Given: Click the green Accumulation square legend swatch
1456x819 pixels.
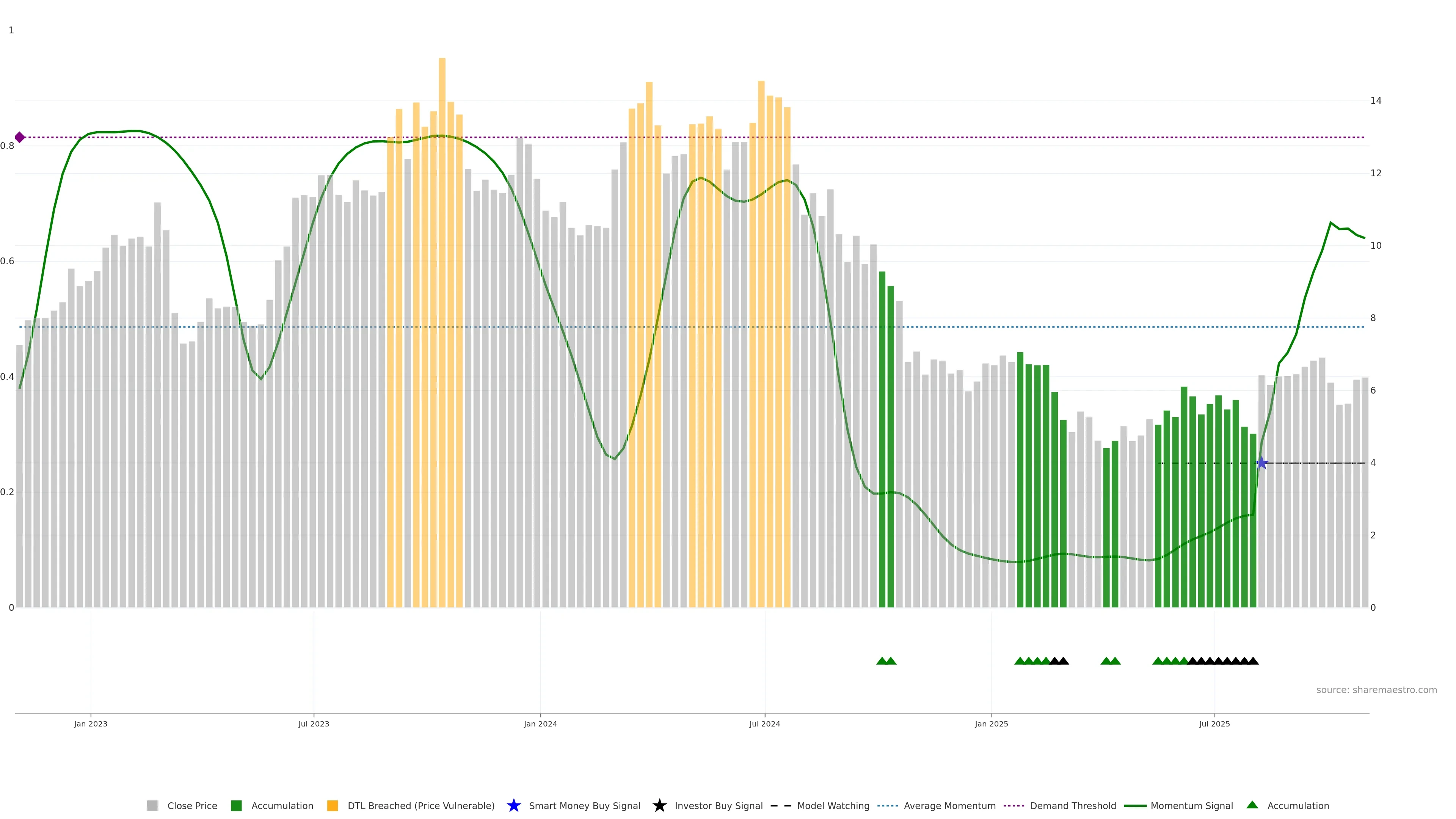Looking at the screenshot, I should pyautogui.click(x=236, y=805).
